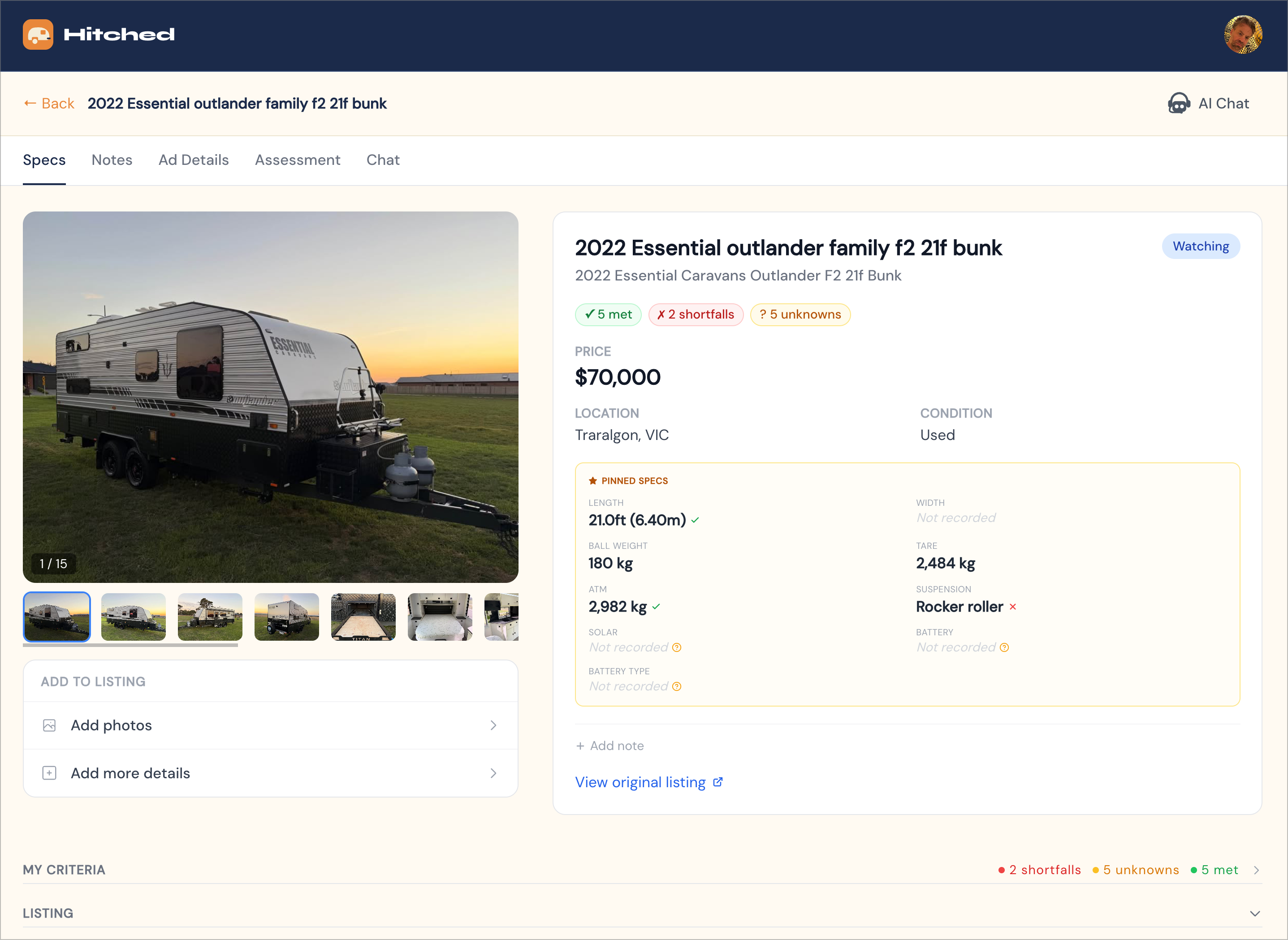Click the My Criteria 2 shortfalls summary
This screenshot has height=940, width=1288.
tap(1039, 871)
